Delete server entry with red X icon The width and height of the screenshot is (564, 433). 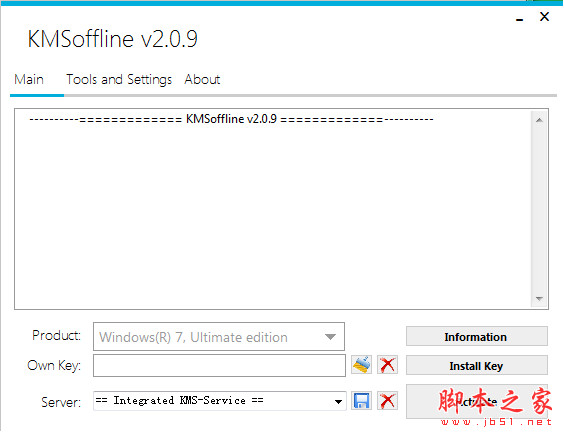(x=387, y=401)
